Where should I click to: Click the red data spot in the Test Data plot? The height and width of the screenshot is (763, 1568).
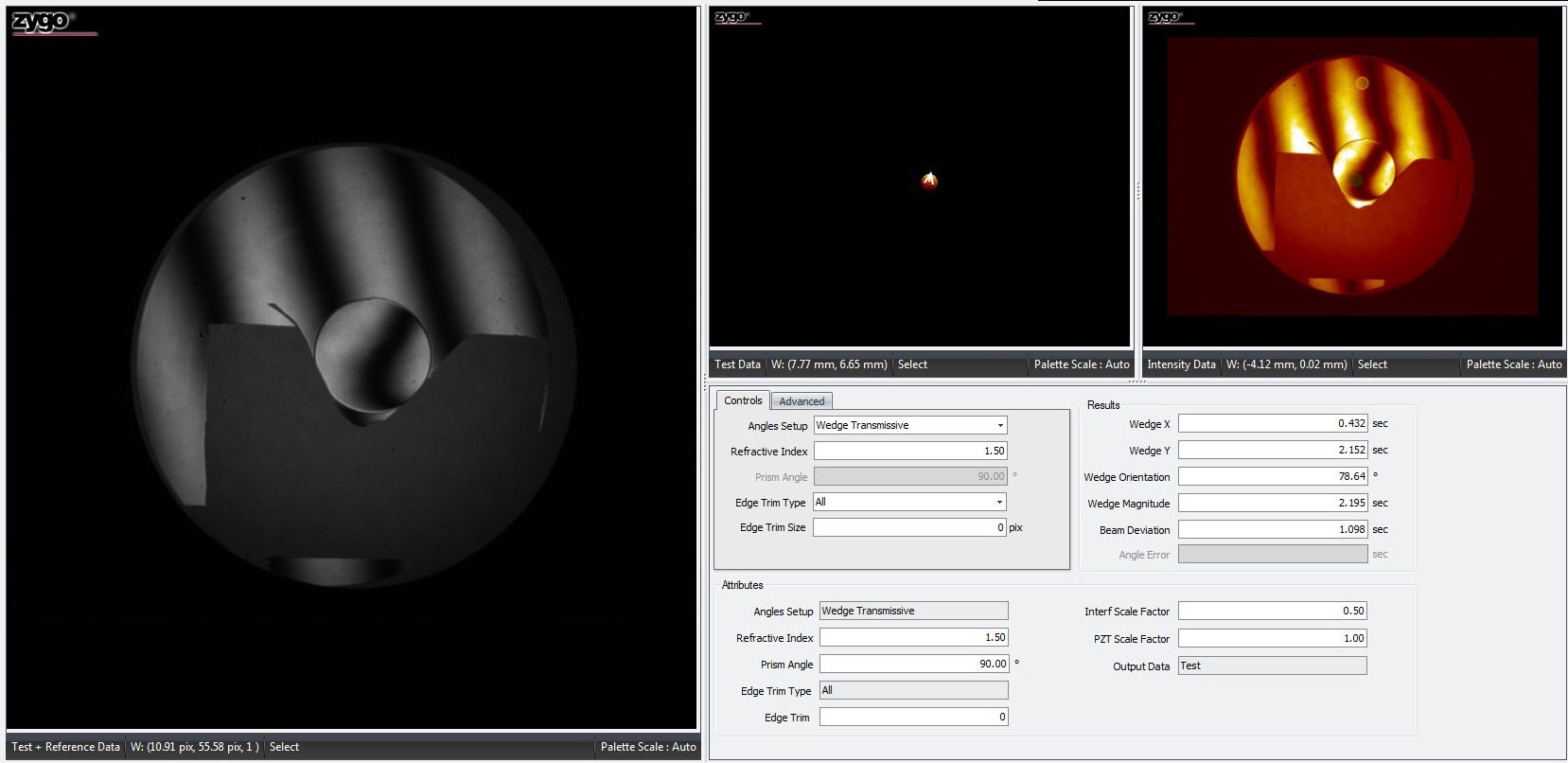click(929, 180)
